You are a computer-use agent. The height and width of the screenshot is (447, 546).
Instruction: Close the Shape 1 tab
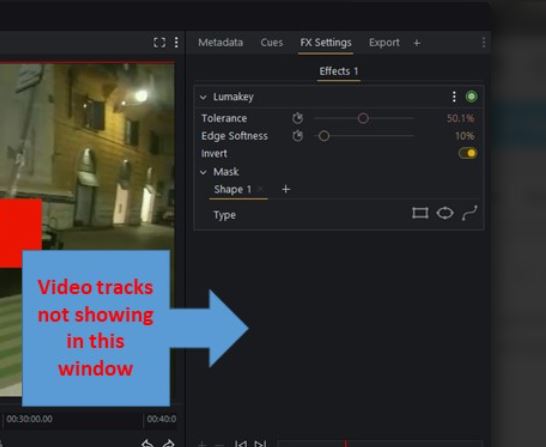[x=260, y=189]
